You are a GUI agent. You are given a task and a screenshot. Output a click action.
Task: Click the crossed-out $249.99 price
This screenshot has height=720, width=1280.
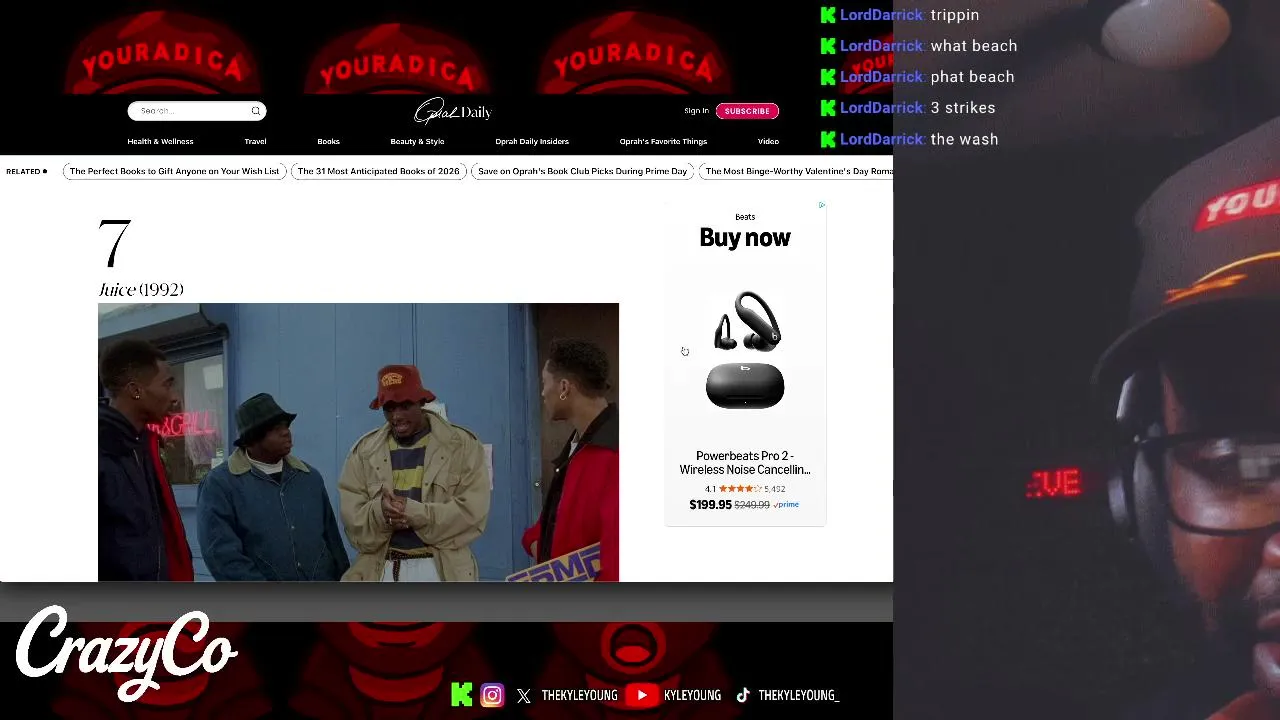coord(752,505)
